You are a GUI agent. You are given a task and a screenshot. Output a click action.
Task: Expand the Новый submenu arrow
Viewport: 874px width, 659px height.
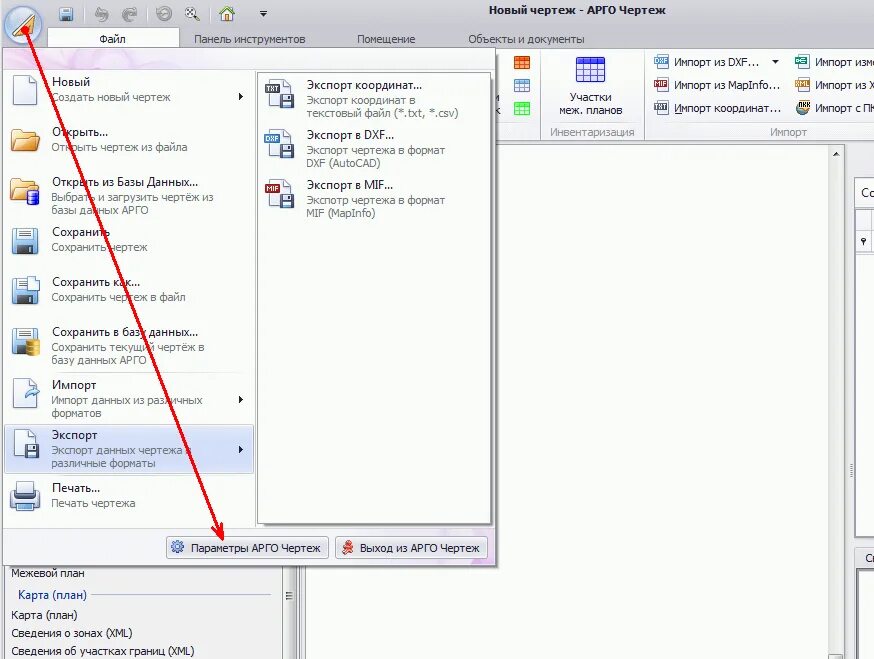click(241, 96)
